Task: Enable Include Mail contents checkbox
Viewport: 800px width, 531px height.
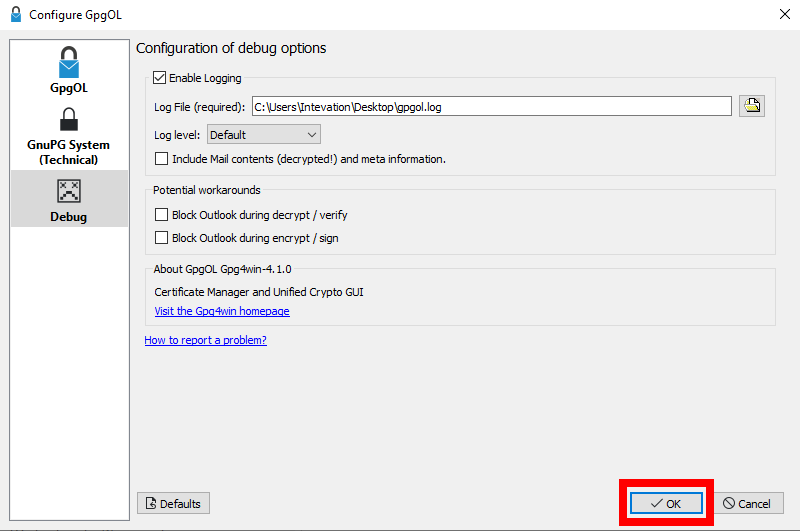Action: pyautogui.click(x=162, y=158)
